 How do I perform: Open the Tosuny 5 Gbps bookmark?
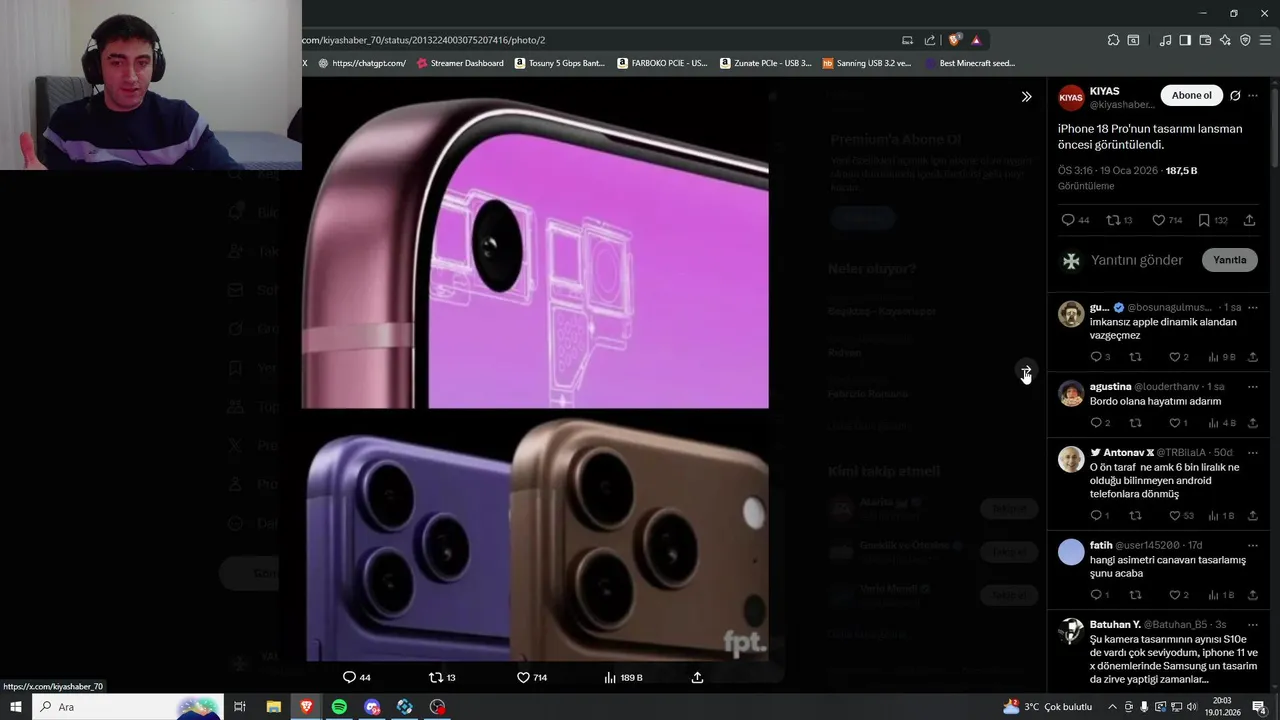560,63
